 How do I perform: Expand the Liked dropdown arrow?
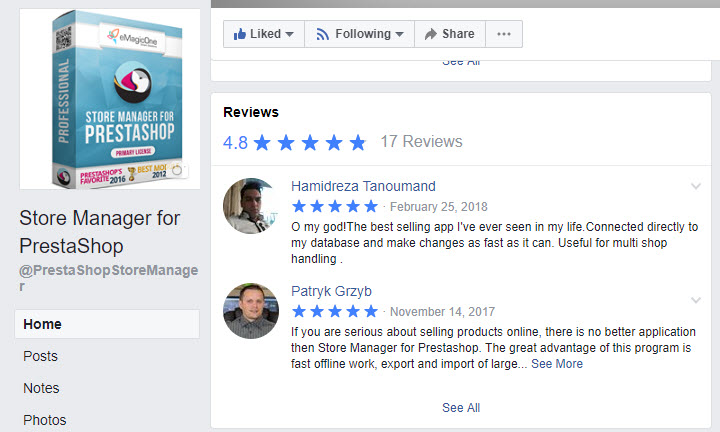click(289, 34)
